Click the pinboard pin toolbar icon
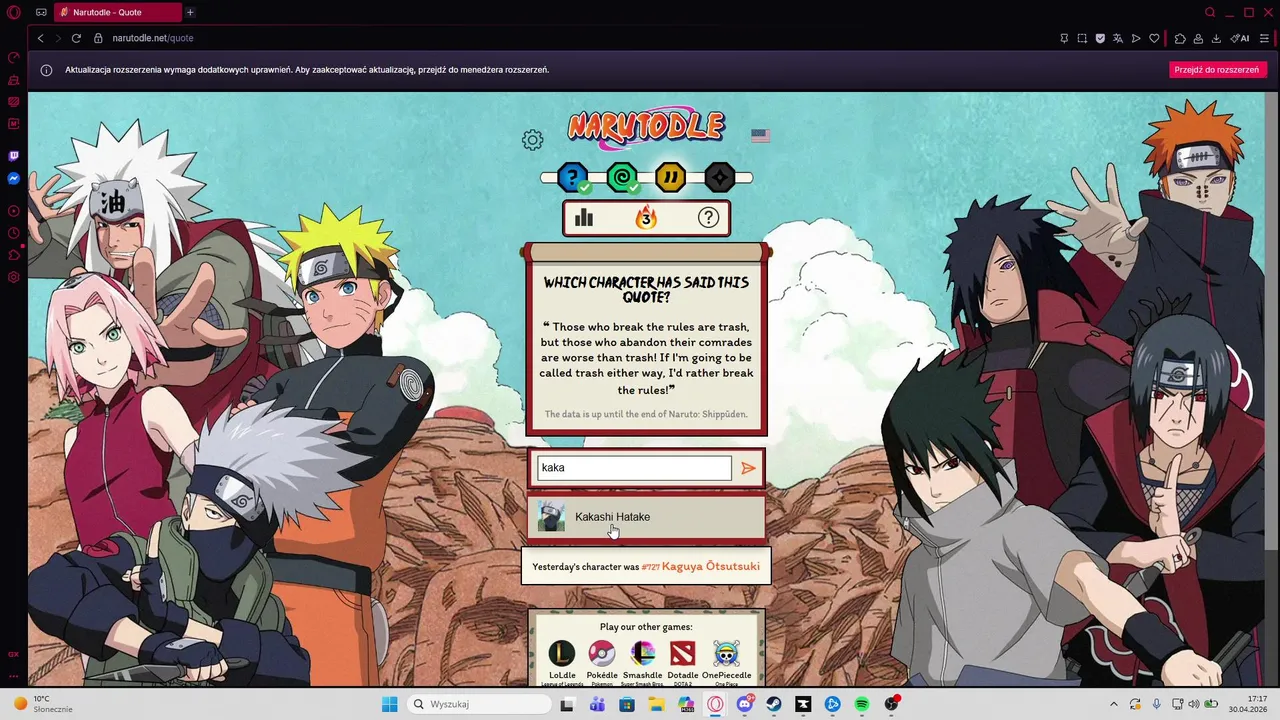The width and height of the screenshot is (1280, 720). (1064, 38)
